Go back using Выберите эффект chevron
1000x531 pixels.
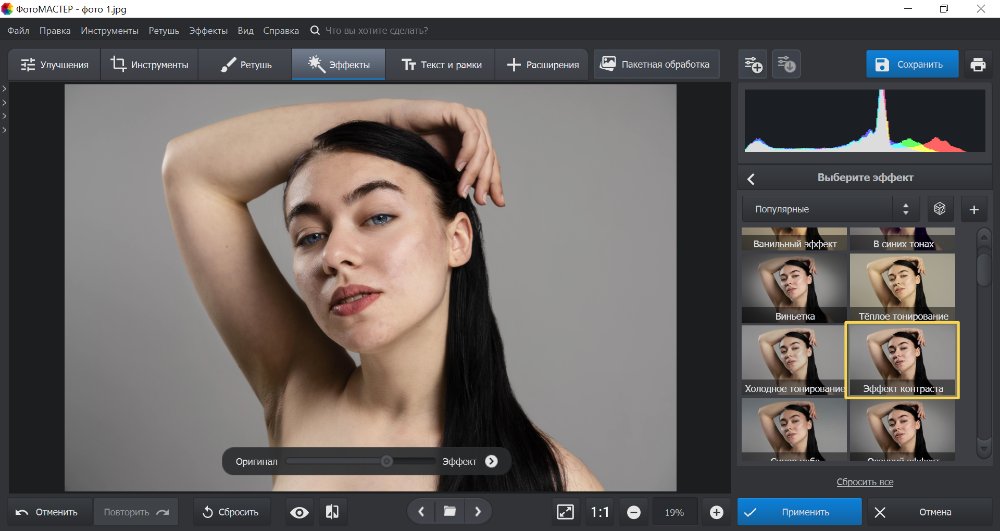pos(751,179)
